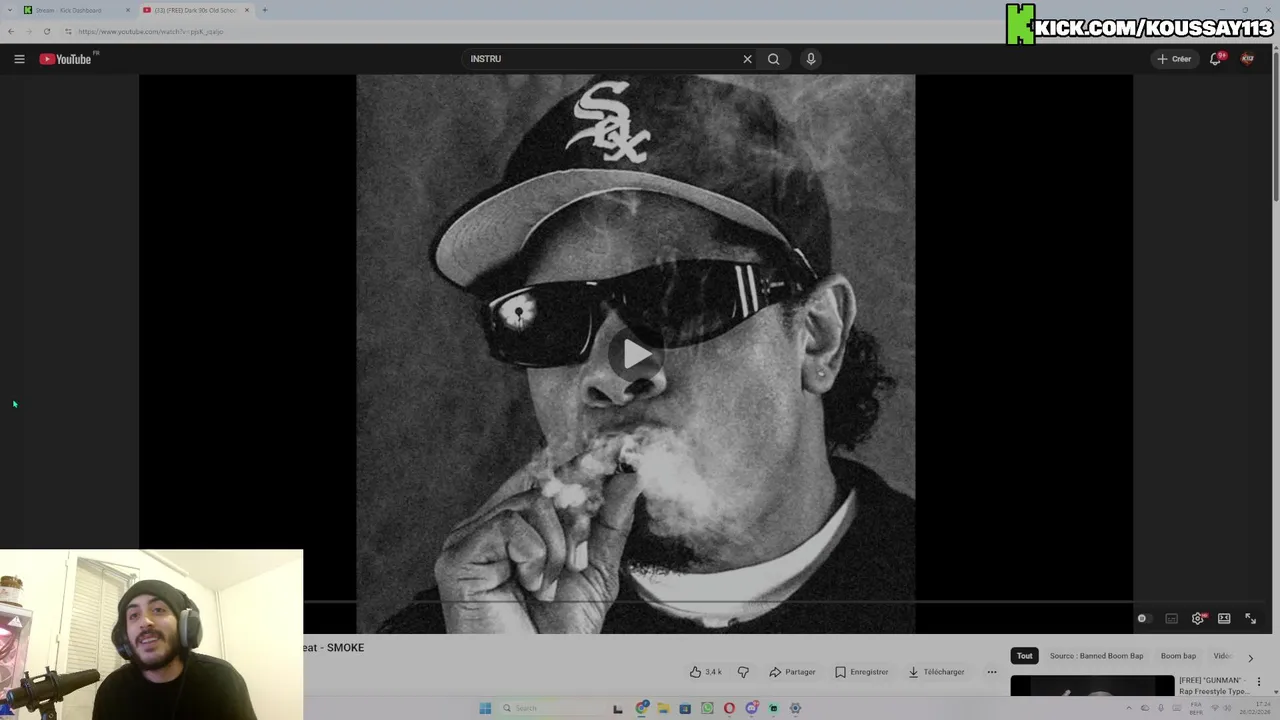
Task: Show hidden system tray icons
Action: tap(1128, 708)
